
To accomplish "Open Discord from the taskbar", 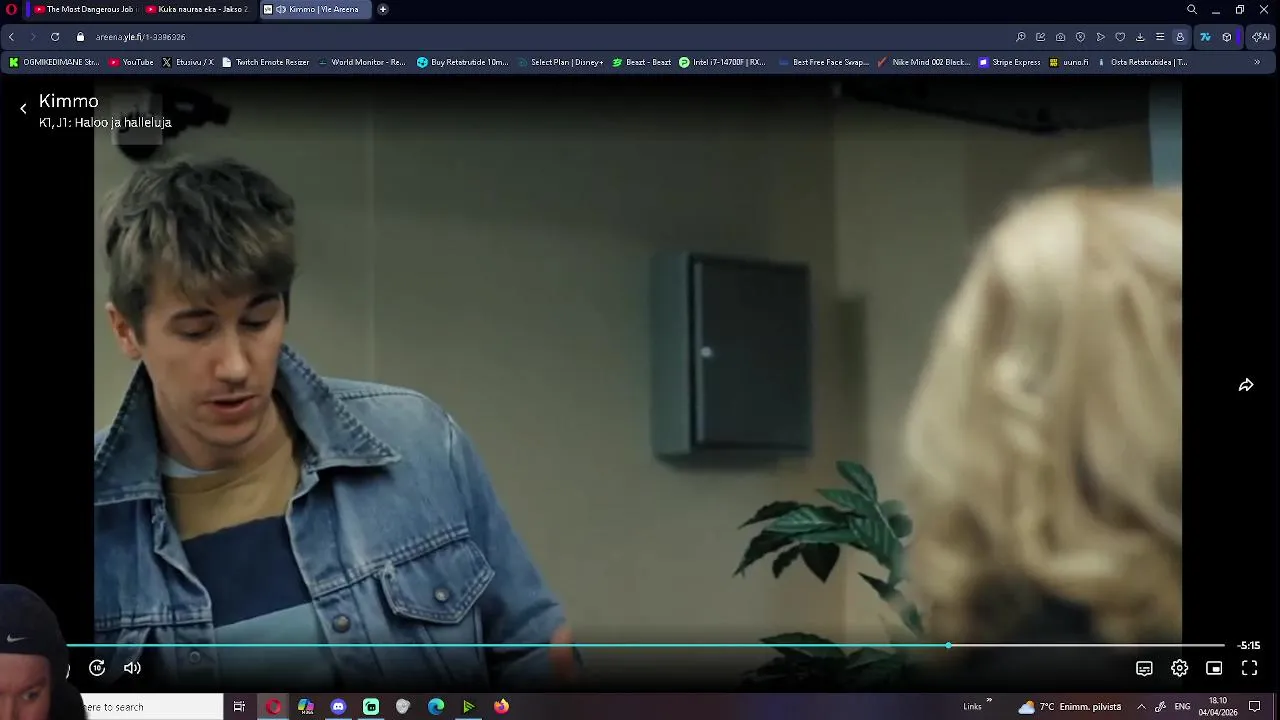I will click(338, 707).
